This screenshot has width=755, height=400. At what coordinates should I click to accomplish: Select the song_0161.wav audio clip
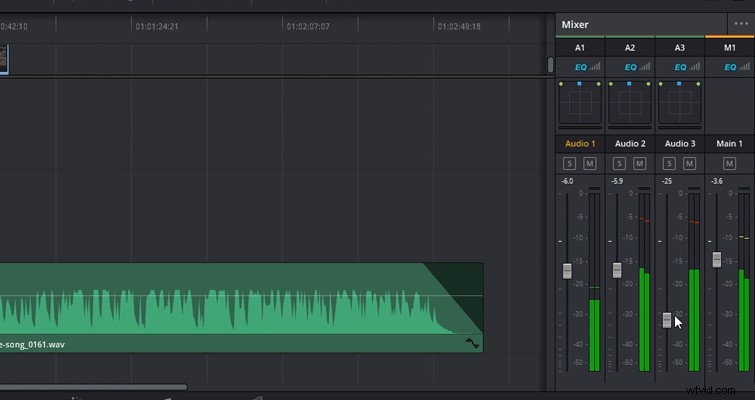click(x=241, y=308)
